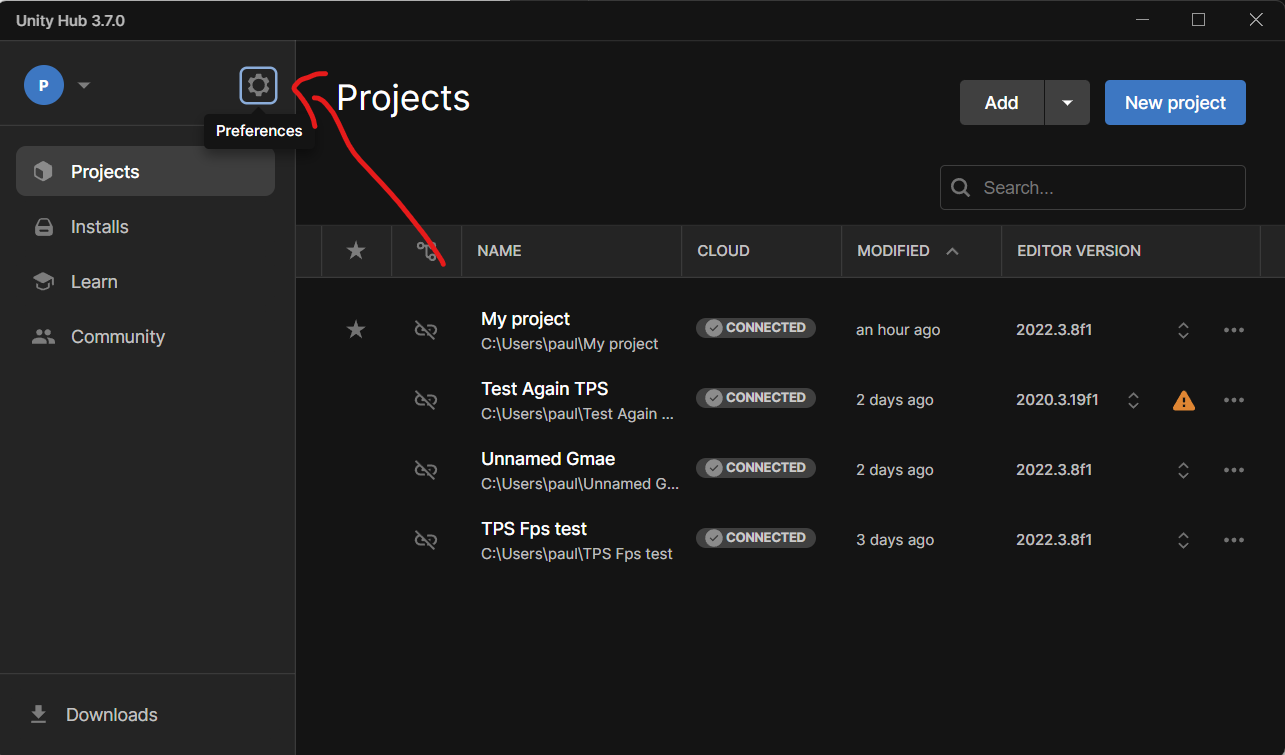Click unlinked icon for Unnamed Gmae
The height and width of the screenshot is (755, 1285).
click(426, 470)
